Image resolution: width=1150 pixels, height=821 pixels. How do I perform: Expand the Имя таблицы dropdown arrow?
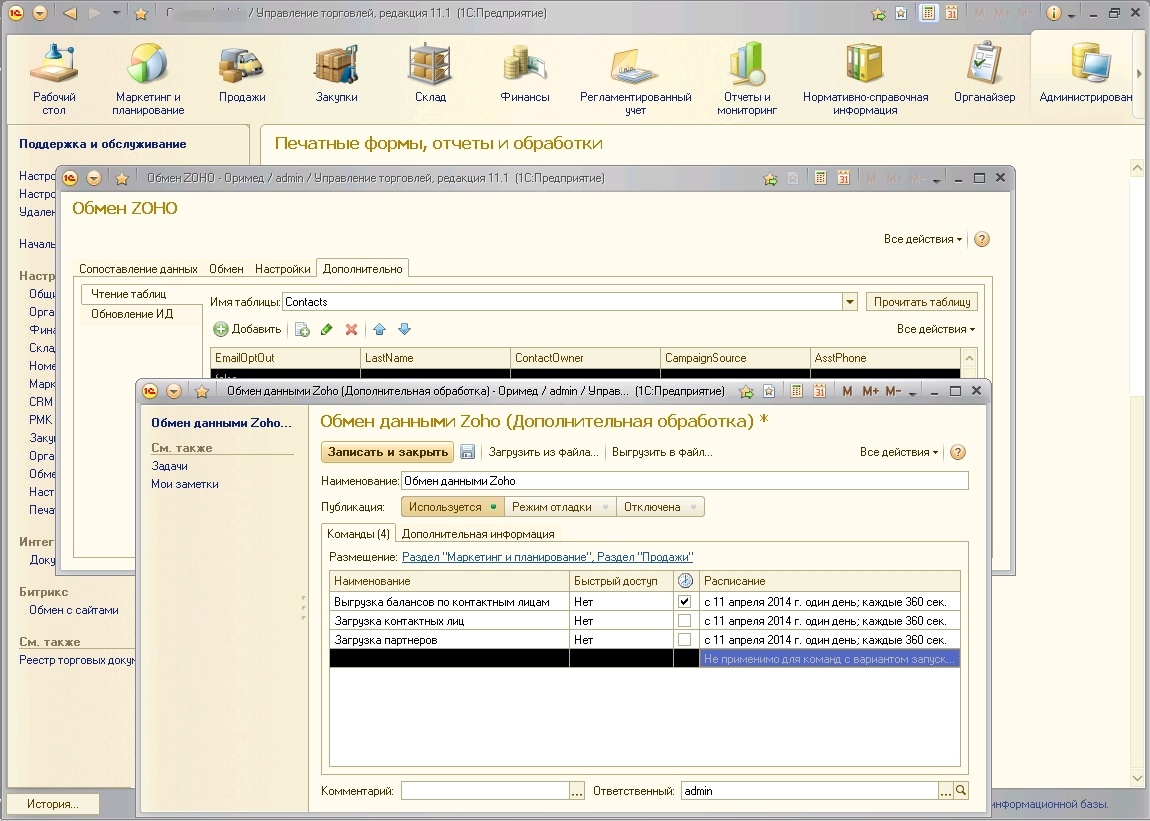pos(849,302)
